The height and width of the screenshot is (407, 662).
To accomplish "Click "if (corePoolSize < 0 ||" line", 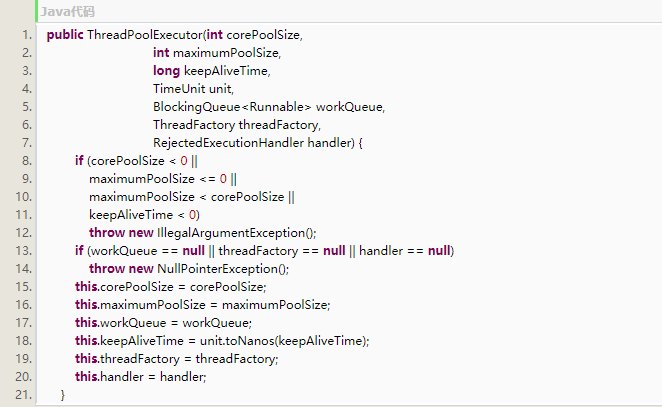I will [136, 161].
